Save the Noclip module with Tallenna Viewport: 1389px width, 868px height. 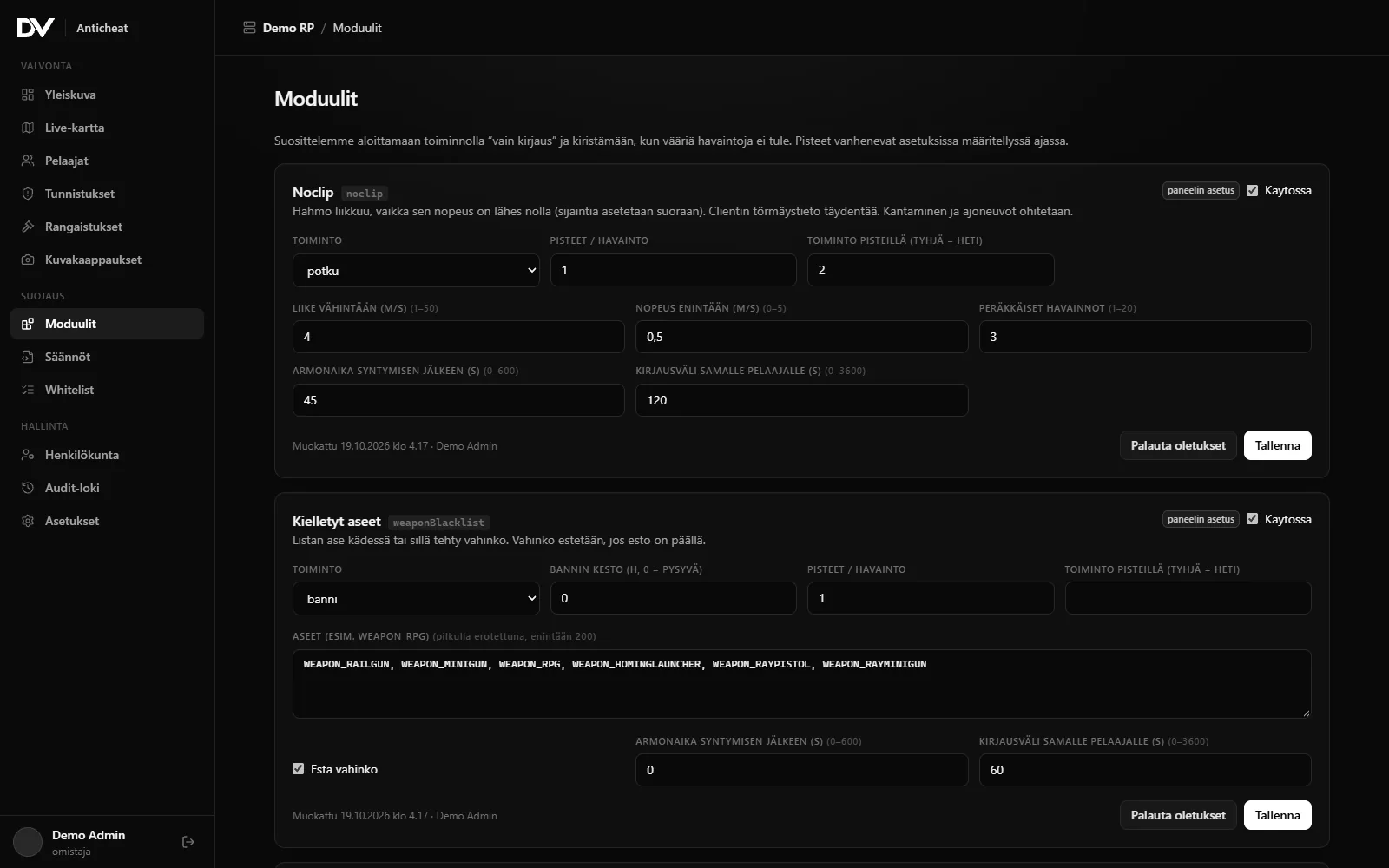1277,445
